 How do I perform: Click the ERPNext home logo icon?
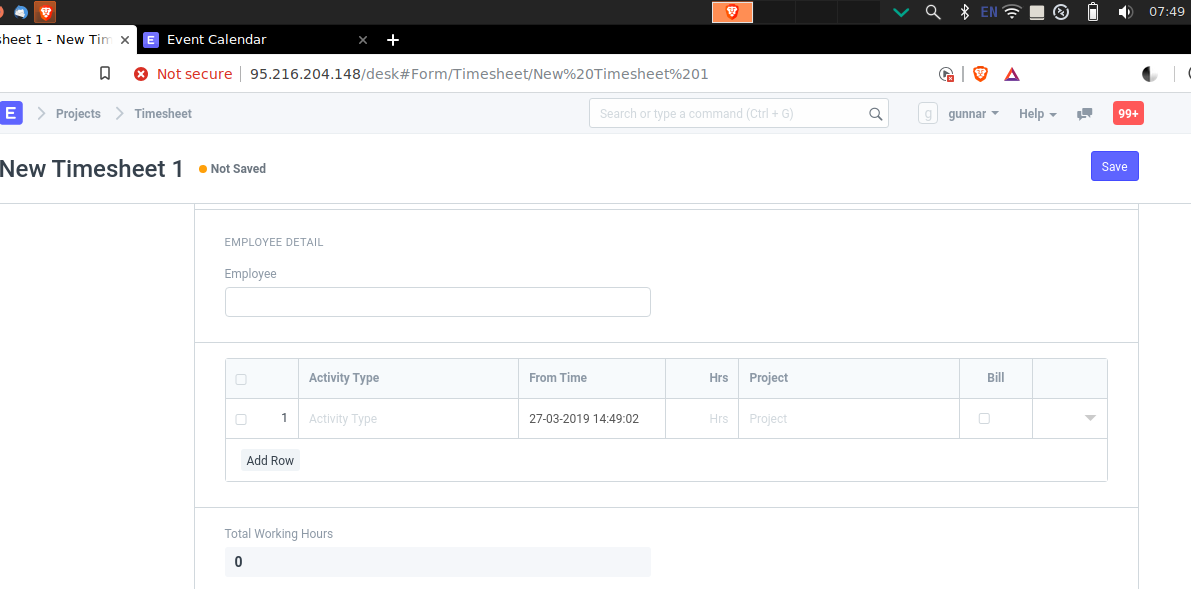[x=11, y=113]
